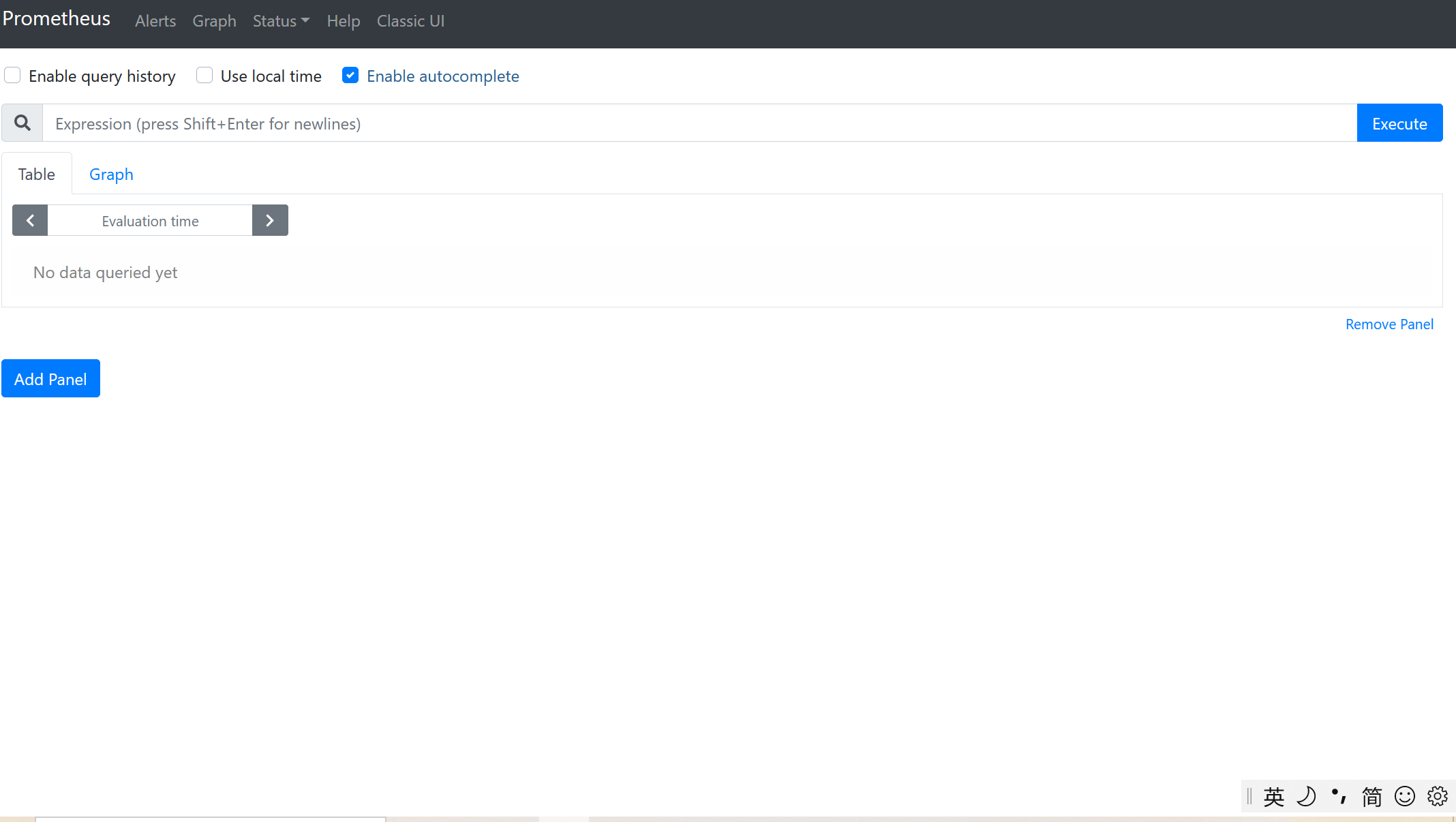Click the search magnifier icon

click(22, 123)
